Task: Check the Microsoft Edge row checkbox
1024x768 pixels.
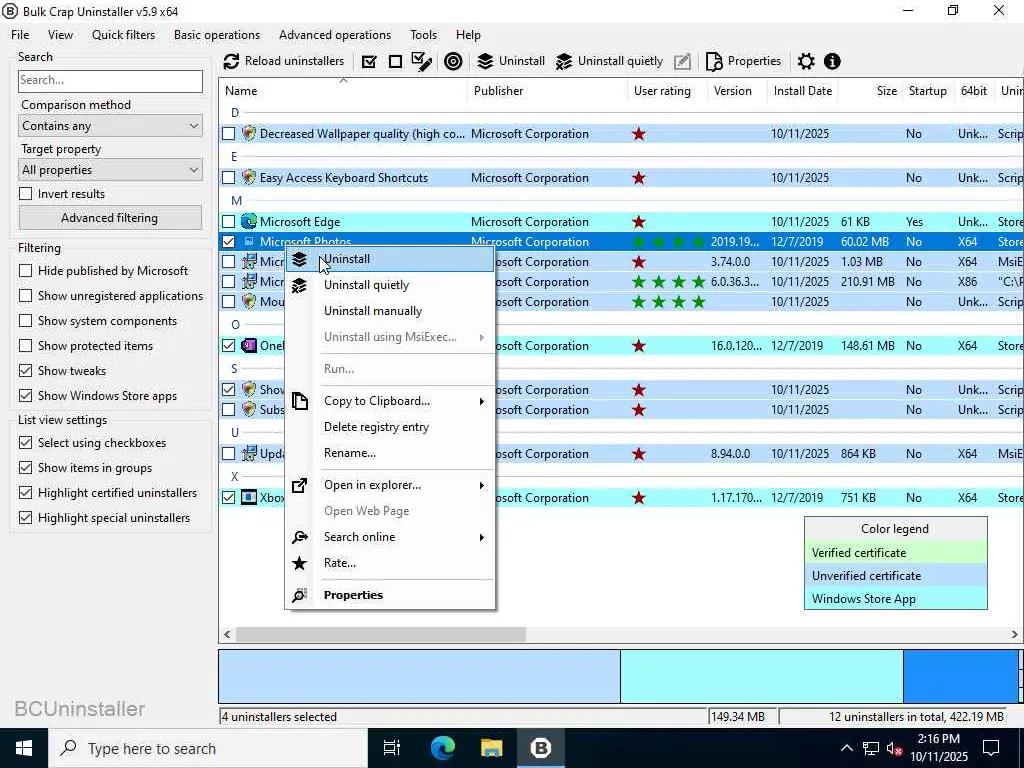Action: [x=229, y=222]
